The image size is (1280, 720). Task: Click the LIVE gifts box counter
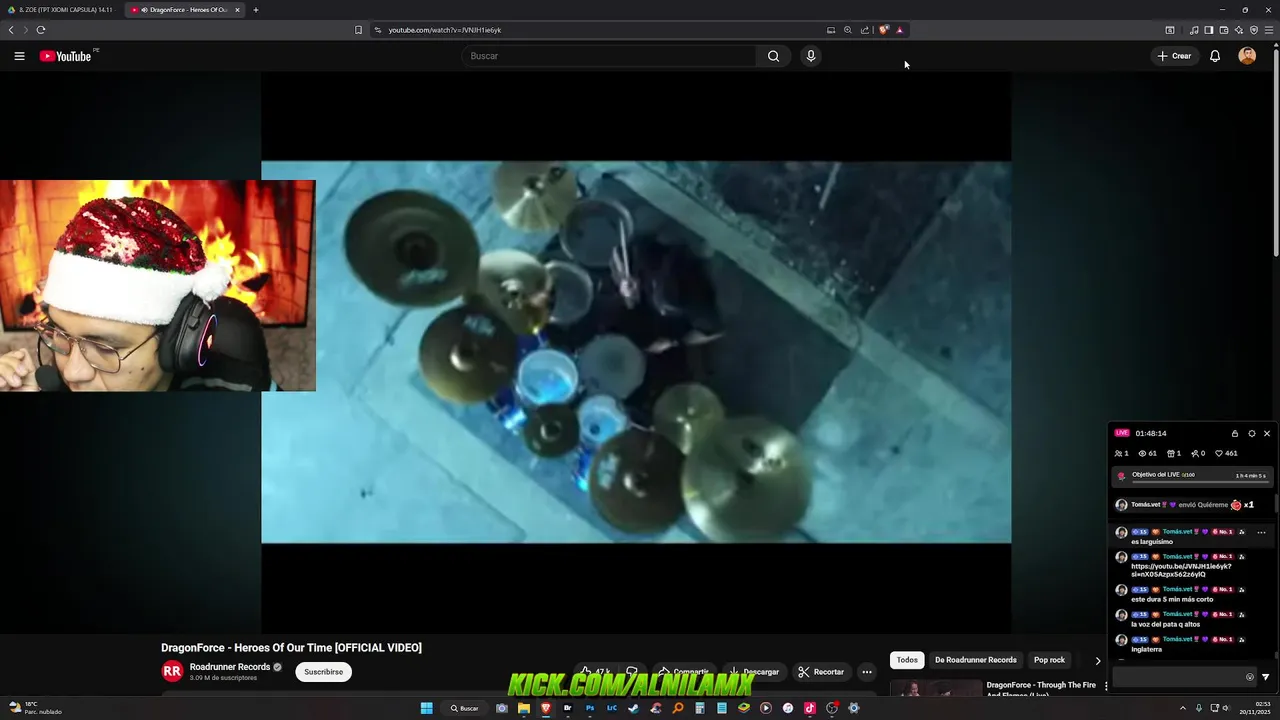point(1174,453)
